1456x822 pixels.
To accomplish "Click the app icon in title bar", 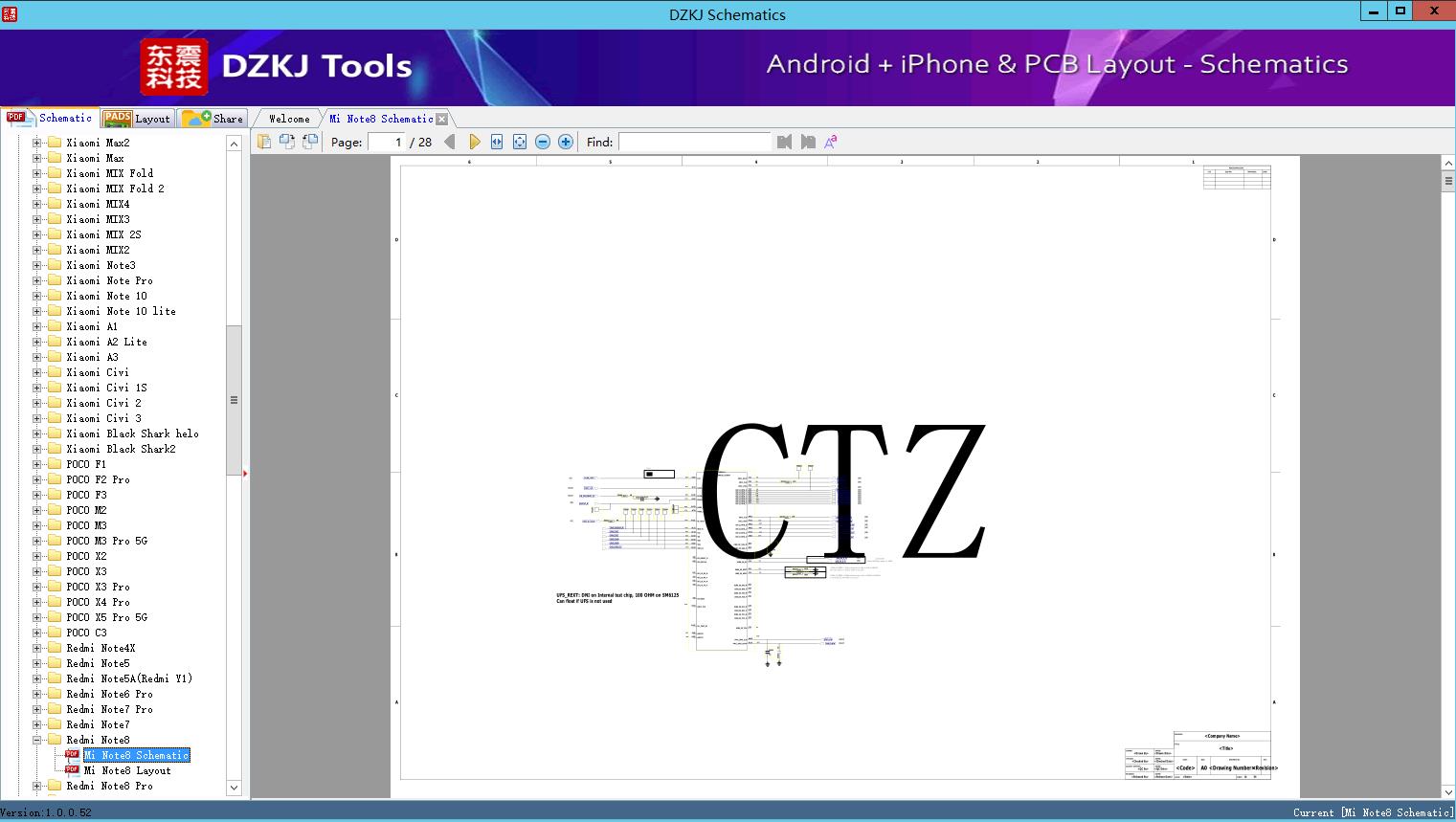I will click(9, 13).
